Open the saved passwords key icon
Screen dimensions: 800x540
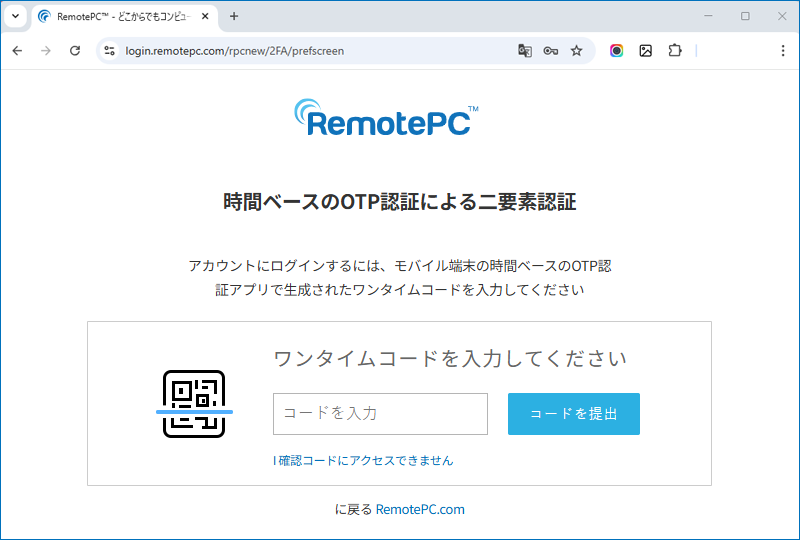(x=551, y=51)
